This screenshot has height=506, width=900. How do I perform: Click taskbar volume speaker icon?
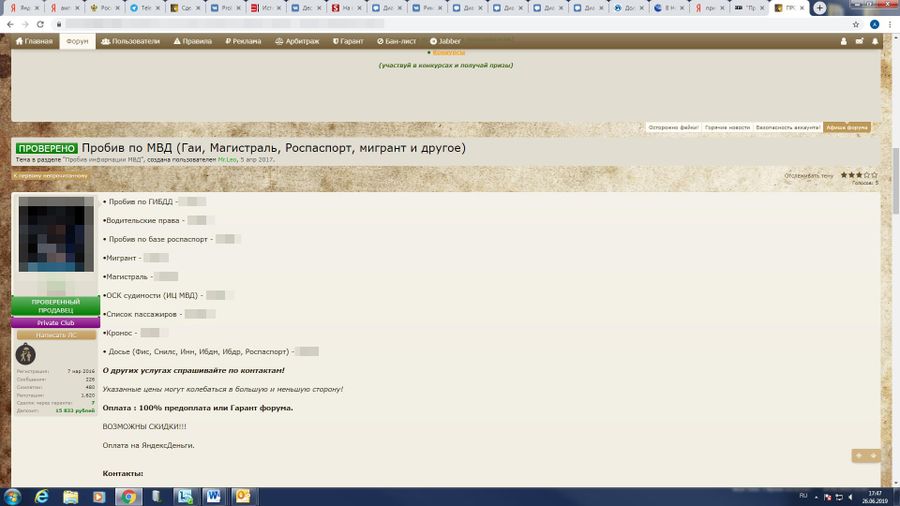pos(851,497)
